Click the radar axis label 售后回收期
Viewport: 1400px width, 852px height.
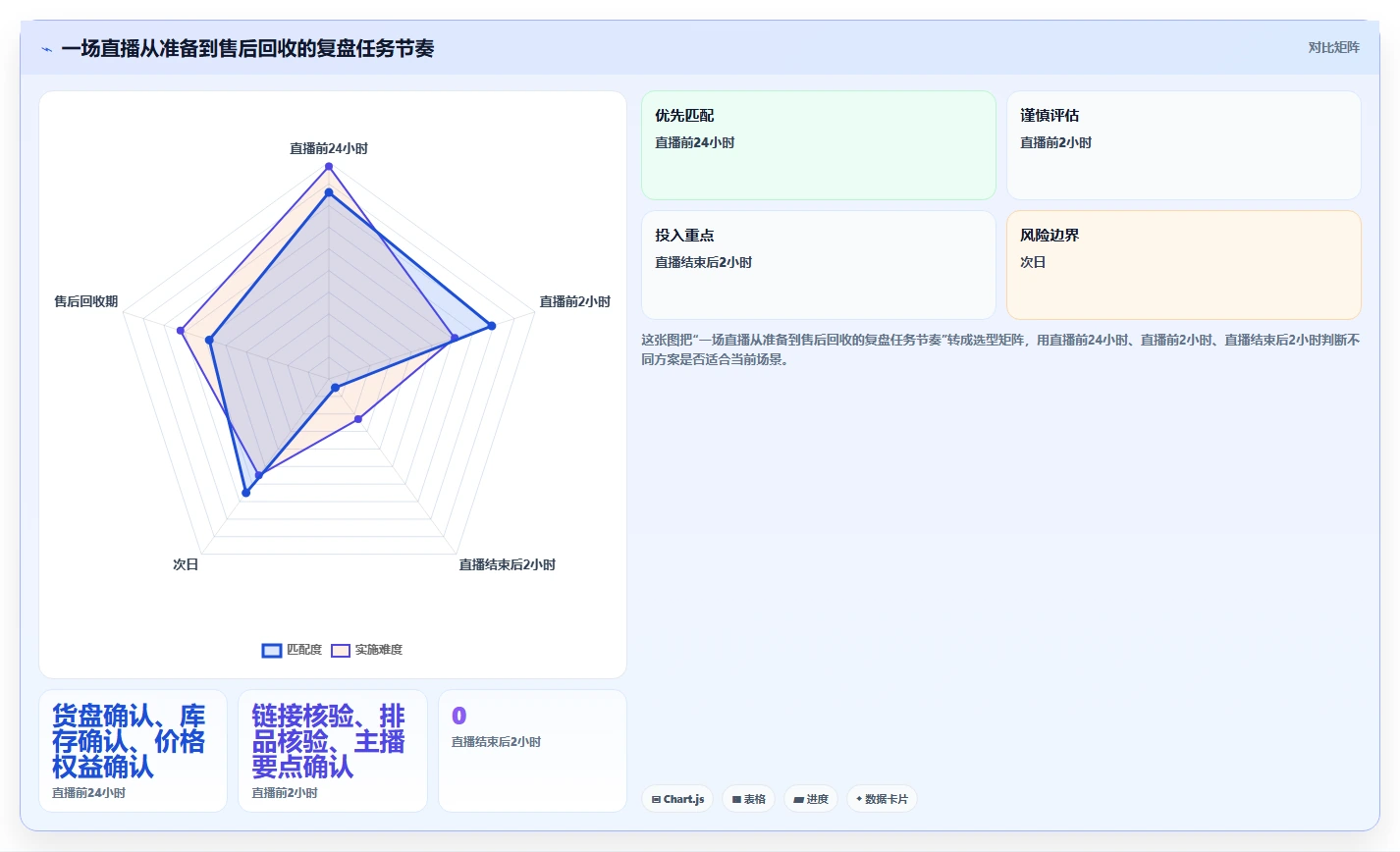click(x=86, y=301)
